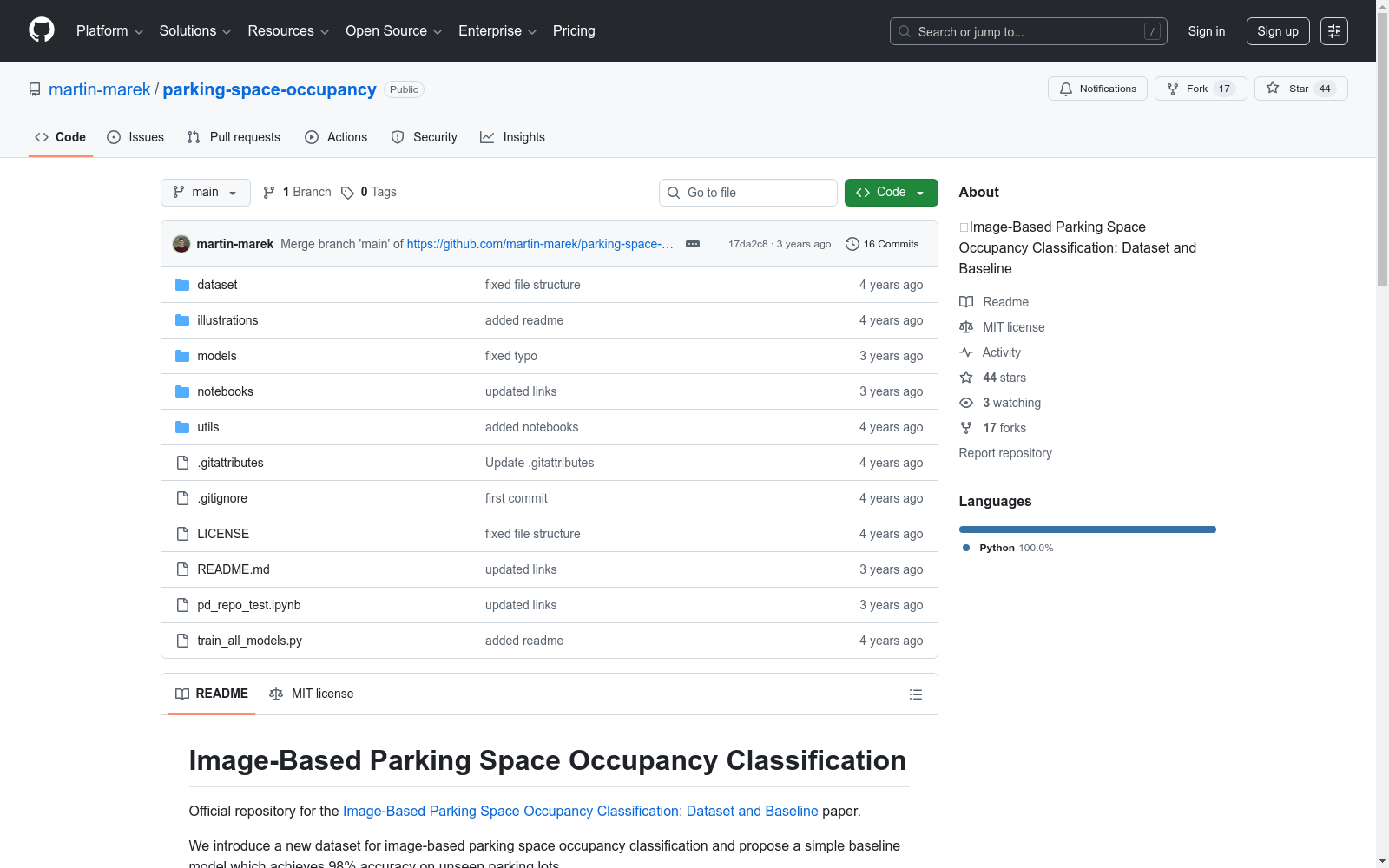This screenshot has height=868, width=1389.
Task: Star the repository with Star button
Action: tap(1300, 89)
